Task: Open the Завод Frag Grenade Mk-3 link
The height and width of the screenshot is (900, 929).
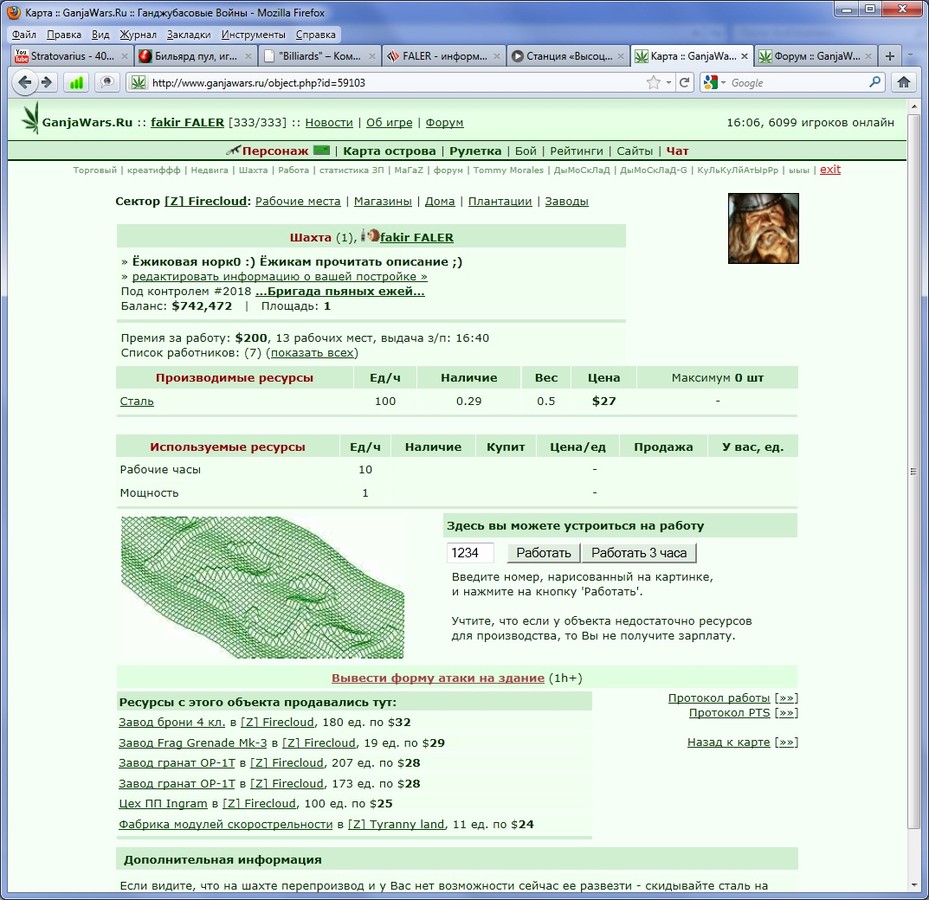Action: tap(193, 742)
